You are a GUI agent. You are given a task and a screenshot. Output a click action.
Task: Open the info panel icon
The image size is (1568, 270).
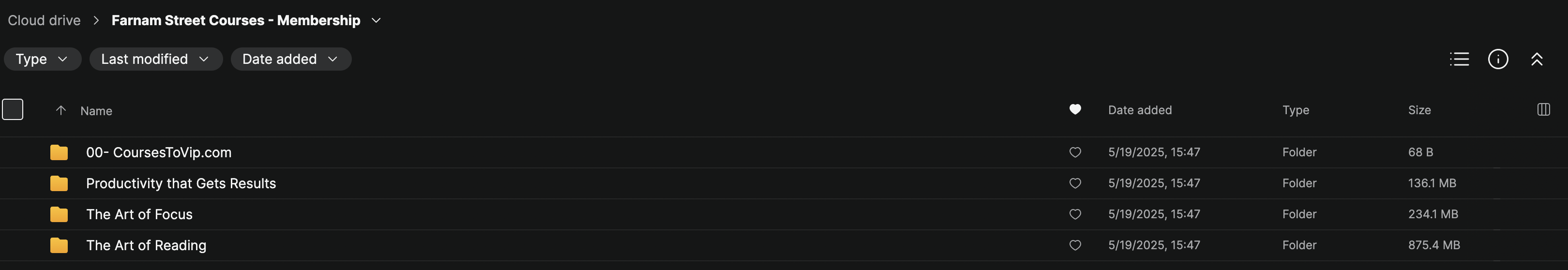point(1497,59)
